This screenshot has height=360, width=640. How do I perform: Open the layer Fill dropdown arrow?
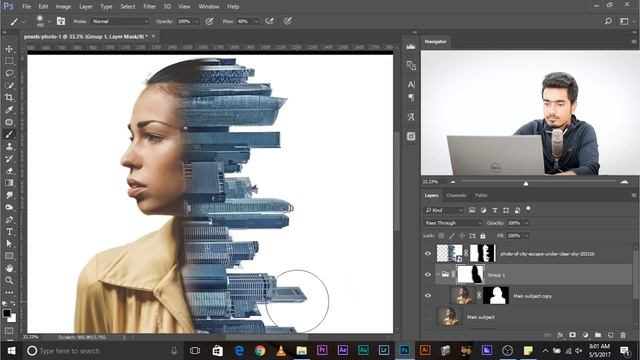pyautogui.click(x=527, y=236)
